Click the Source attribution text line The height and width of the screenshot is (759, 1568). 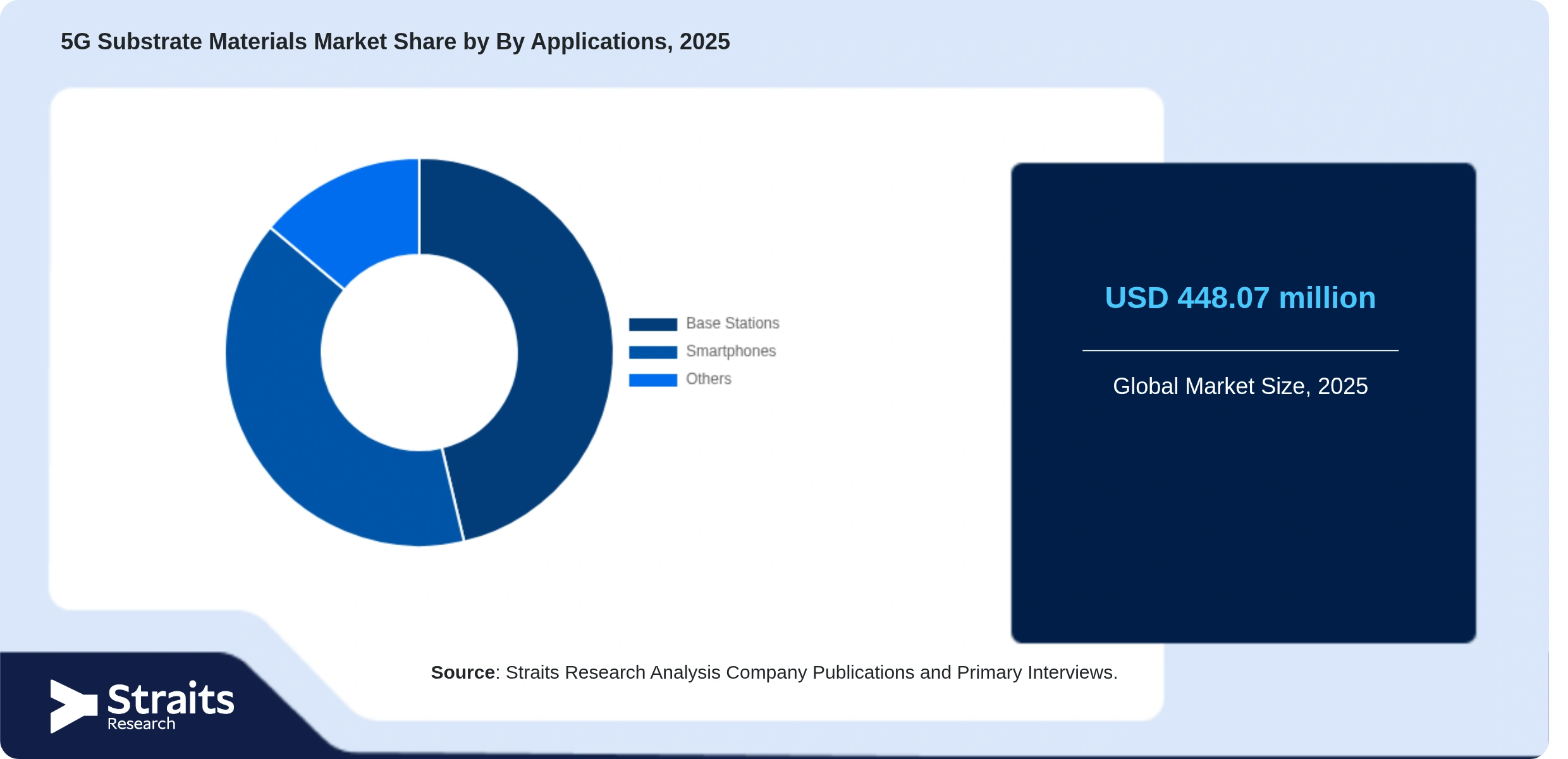[774, 672]
